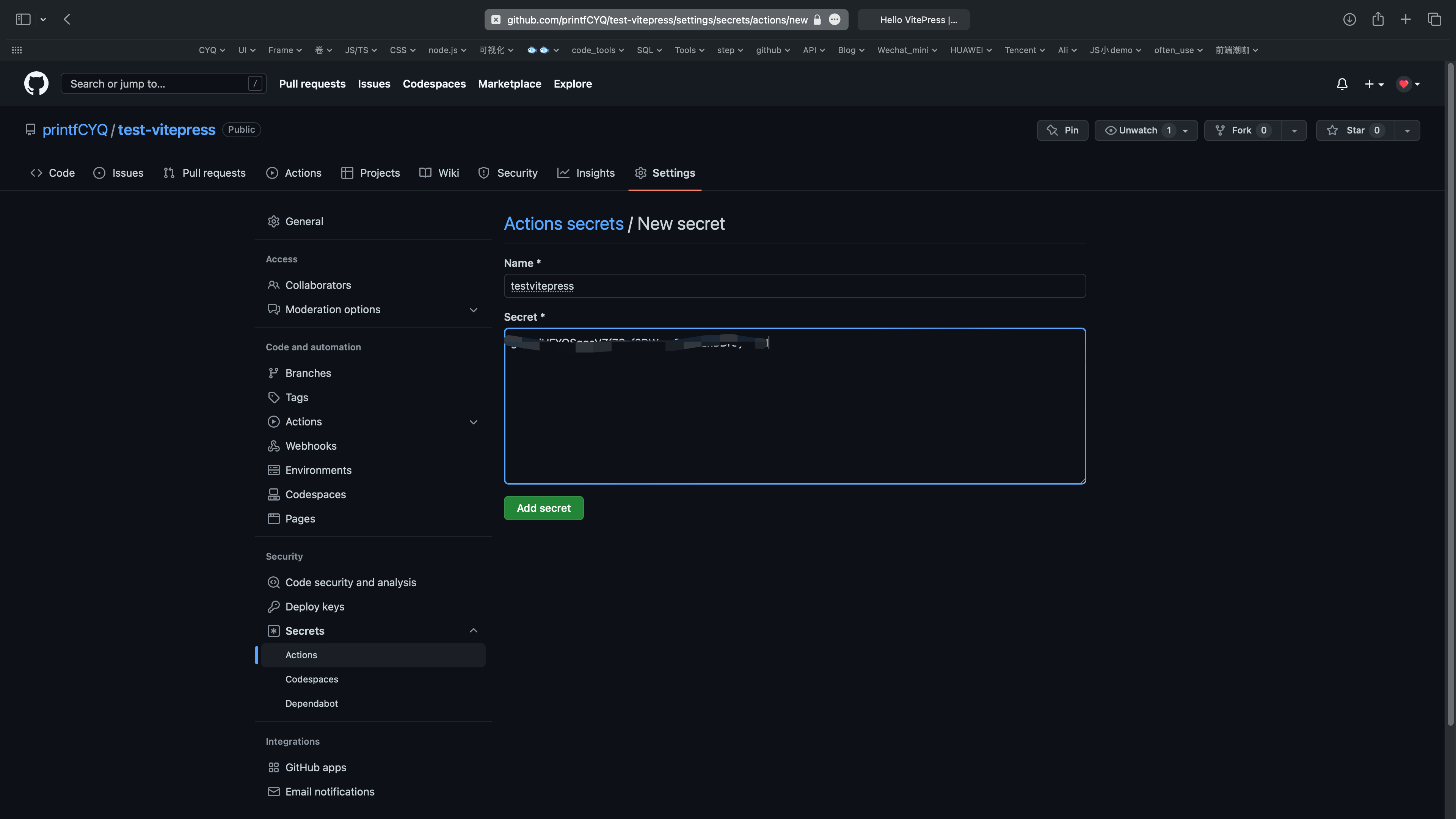Open the Fork dropdown arrow

click(1294, 130)
